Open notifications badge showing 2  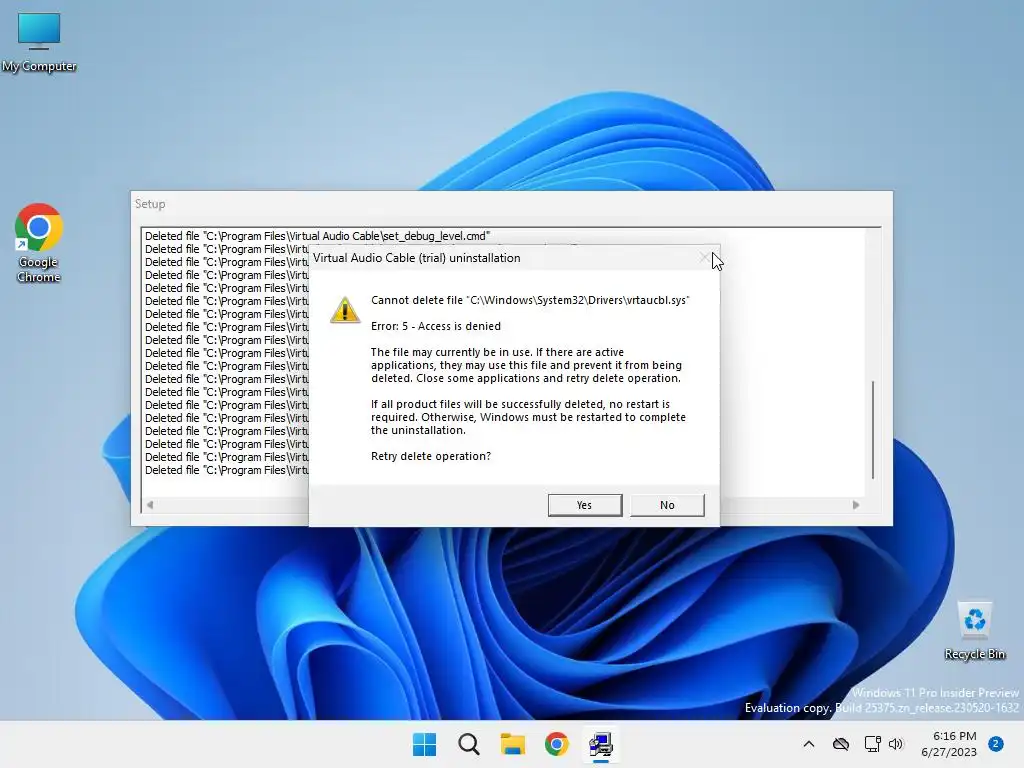point(995,744)
